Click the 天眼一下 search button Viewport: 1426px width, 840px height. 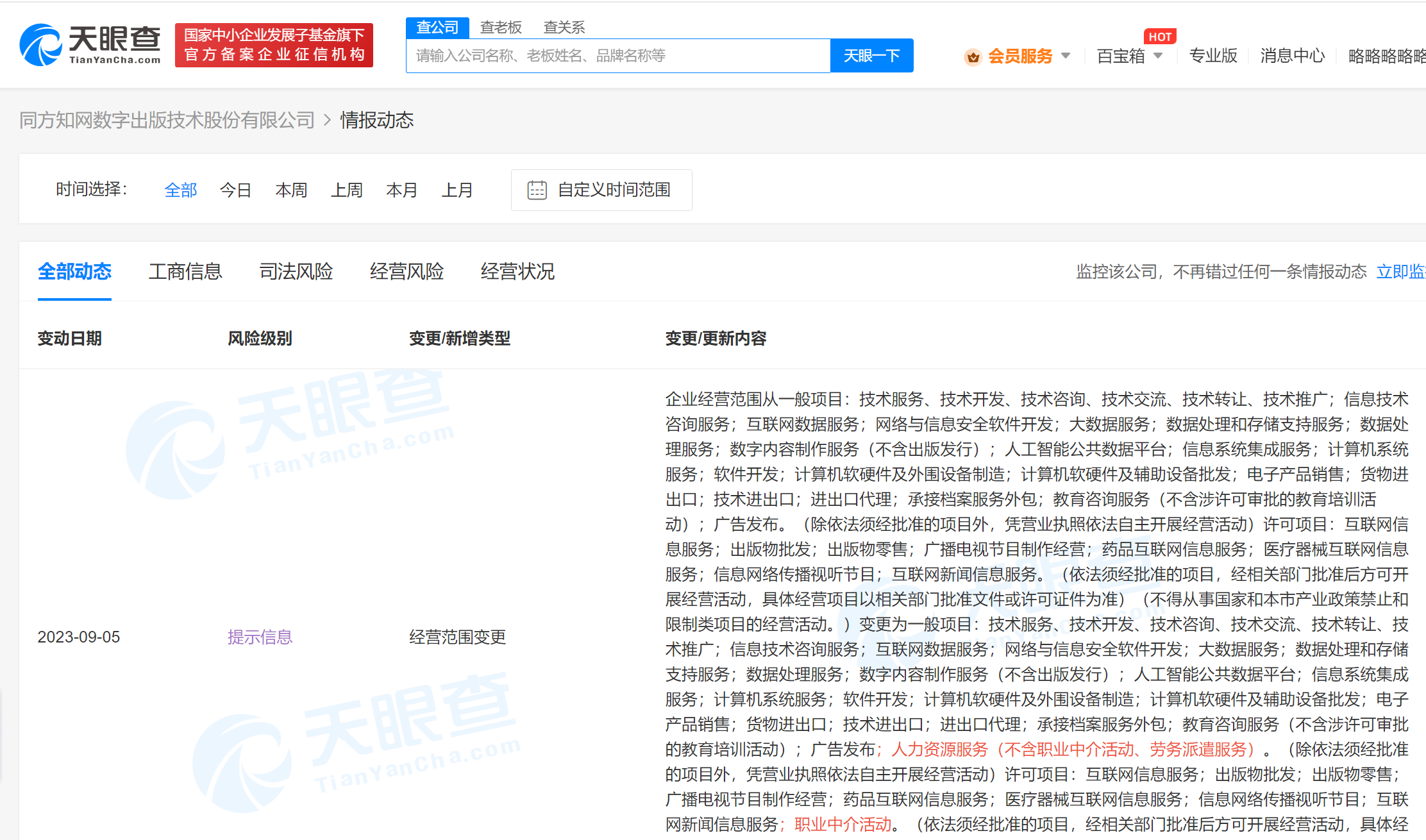pos(872,56)
